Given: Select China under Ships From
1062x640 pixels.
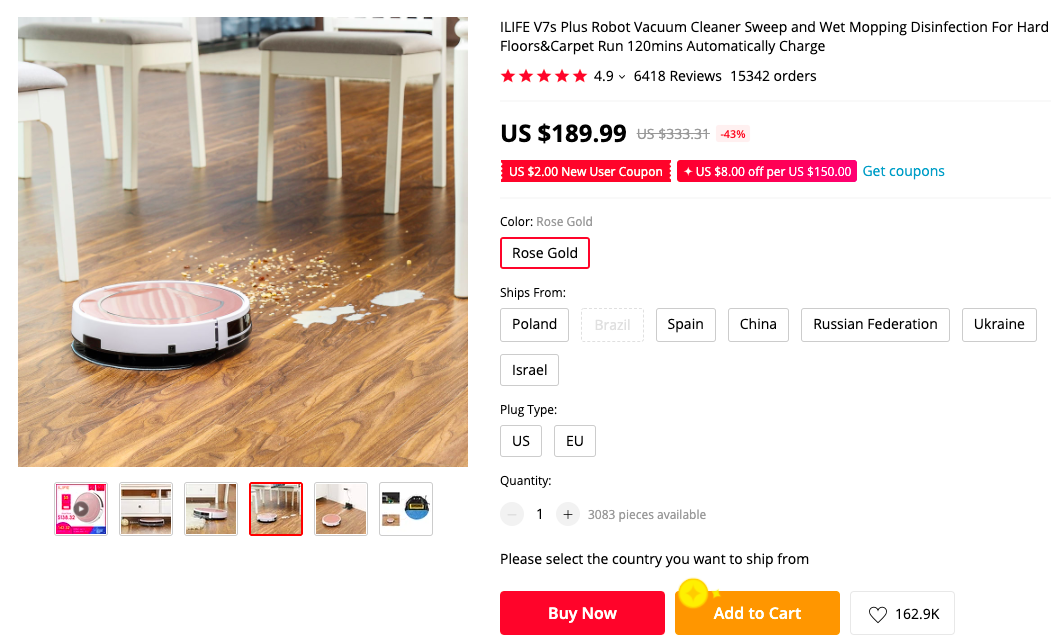Looking at the screenshot, I should pos(758,324).
